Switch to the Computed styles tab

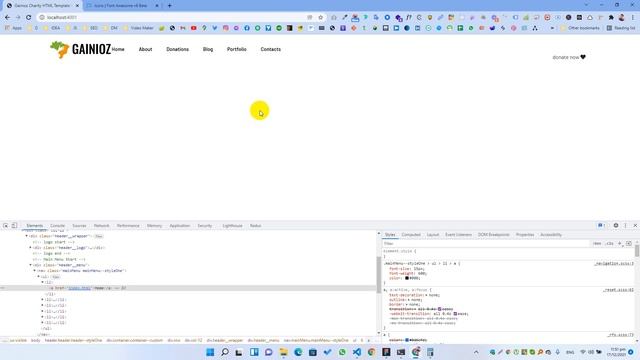coord(411,235)
